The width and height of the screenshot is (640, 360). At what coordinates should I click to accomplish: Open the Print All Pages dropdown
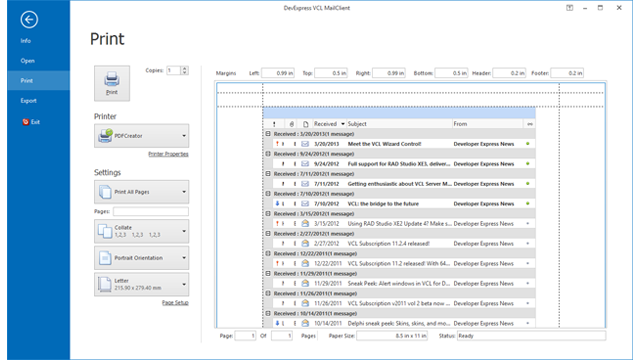[142, 192]
